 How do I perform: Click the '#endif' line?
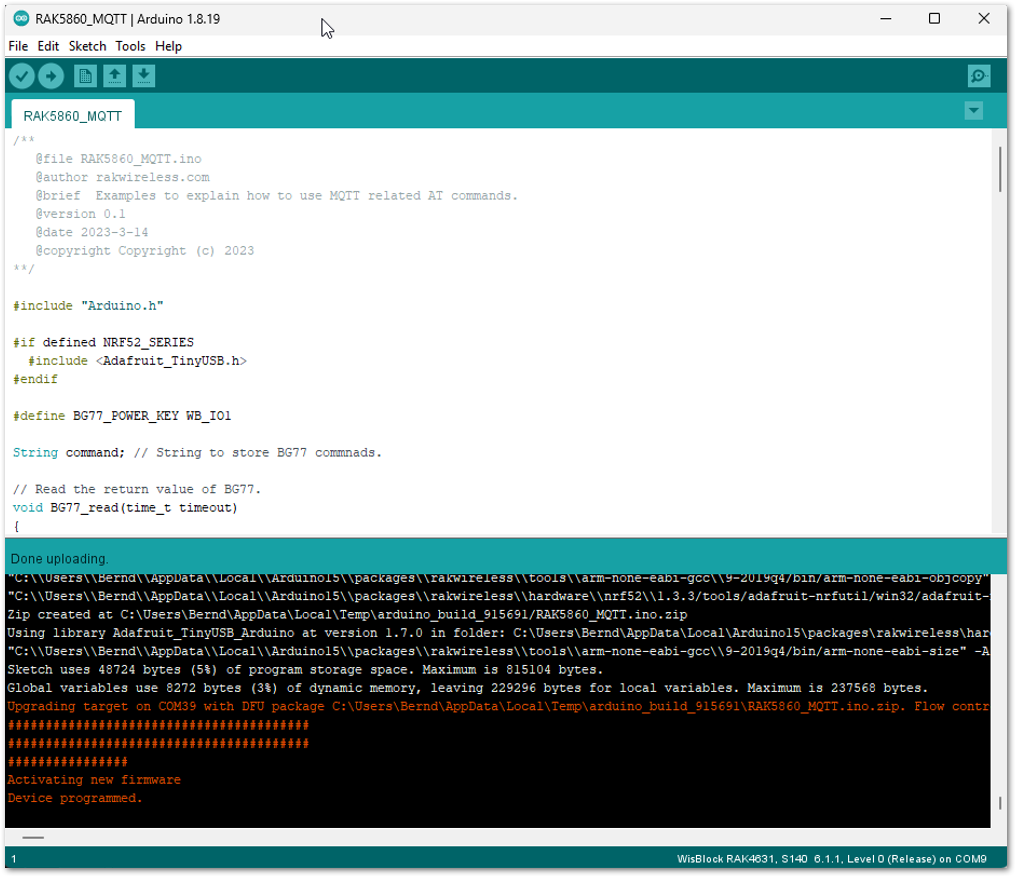pos(35,379)
